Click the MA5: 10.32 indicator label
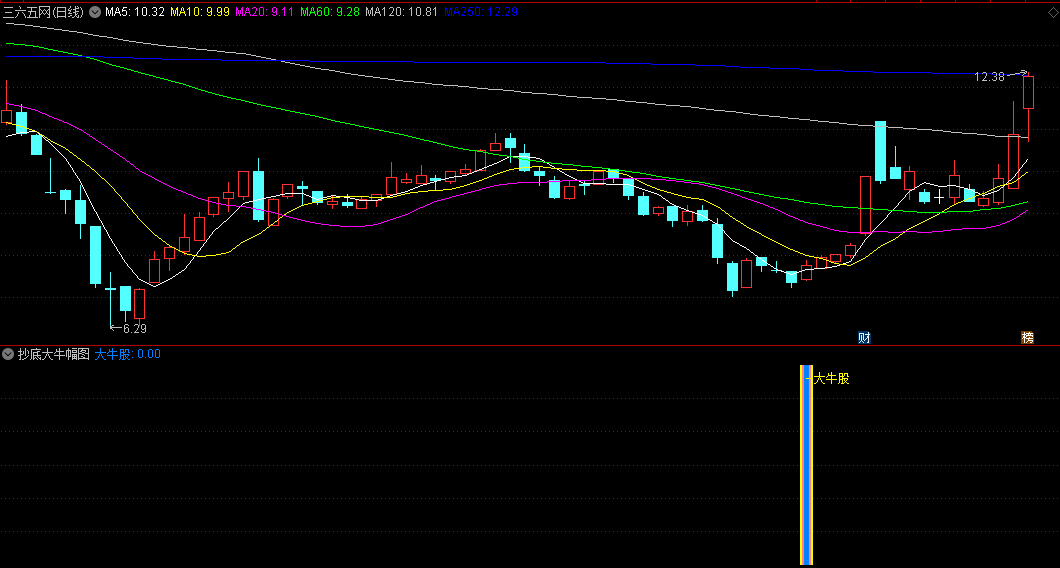This screenshot has height=568, width=1060. pos(135,11)
